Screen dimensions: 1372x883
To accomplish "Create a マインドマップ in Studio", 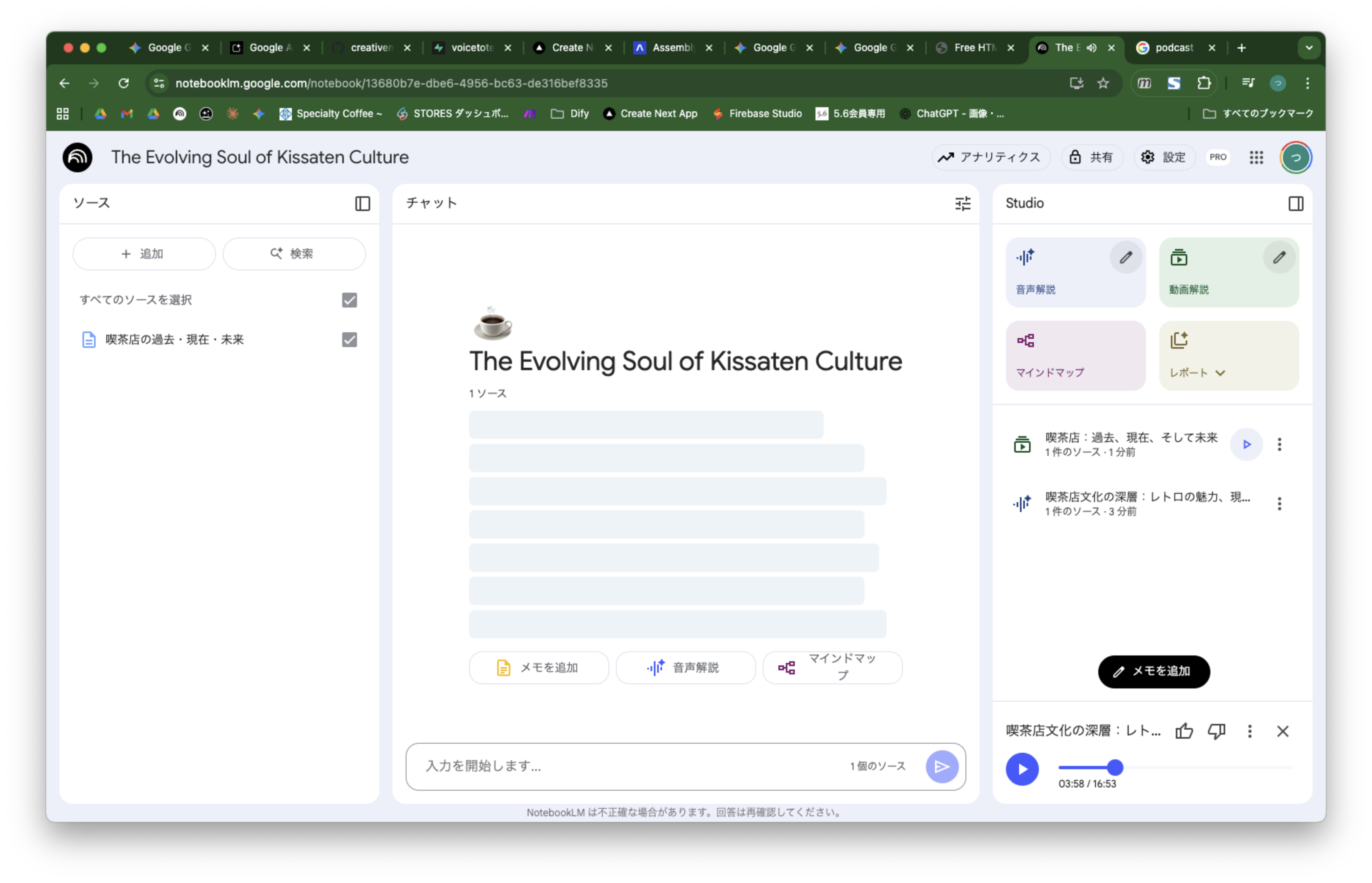I will 1076,355.
